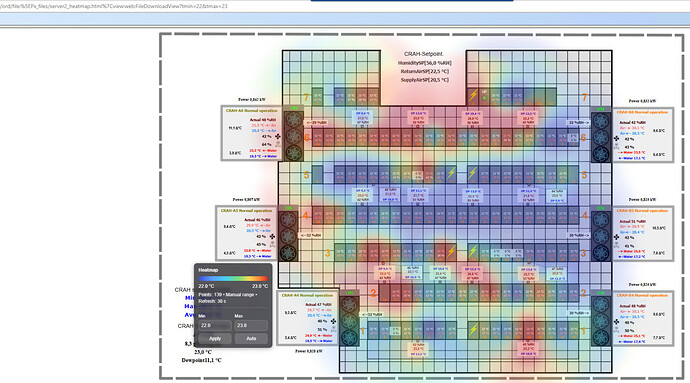Click the heatmap color gradient bar
Image resolution: width=690 pixels, height=383 pixels.
[x=233, y=279]
